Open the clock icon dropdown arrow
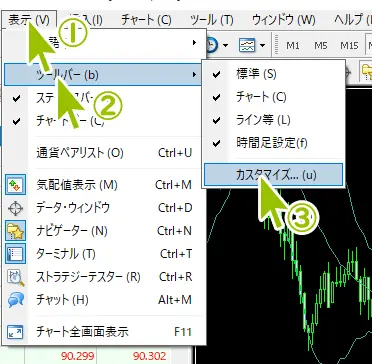The image size is (372, 364). [x=226, y=45]
